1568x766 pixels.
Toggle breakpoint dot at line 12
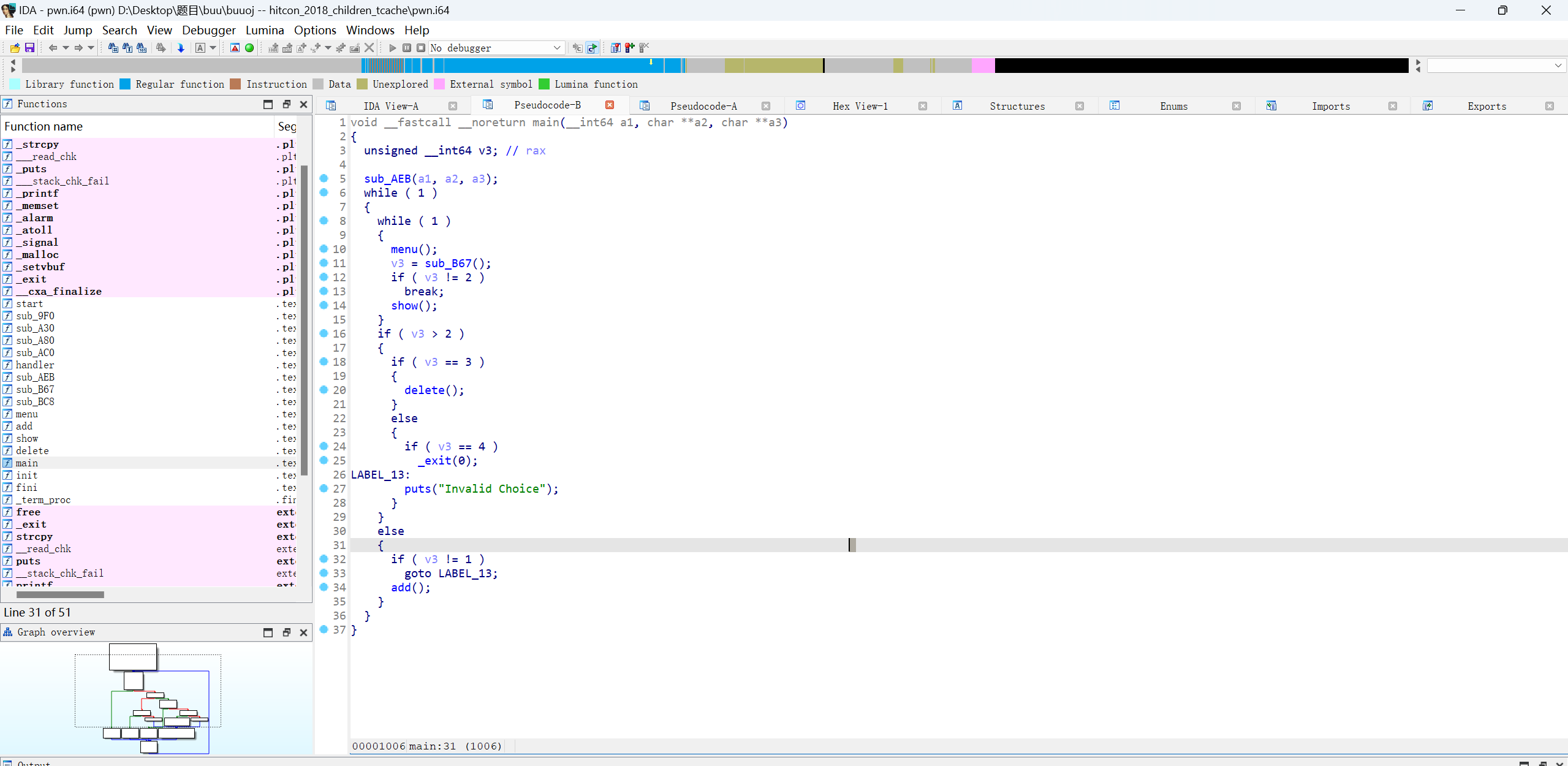pos(324,277)
